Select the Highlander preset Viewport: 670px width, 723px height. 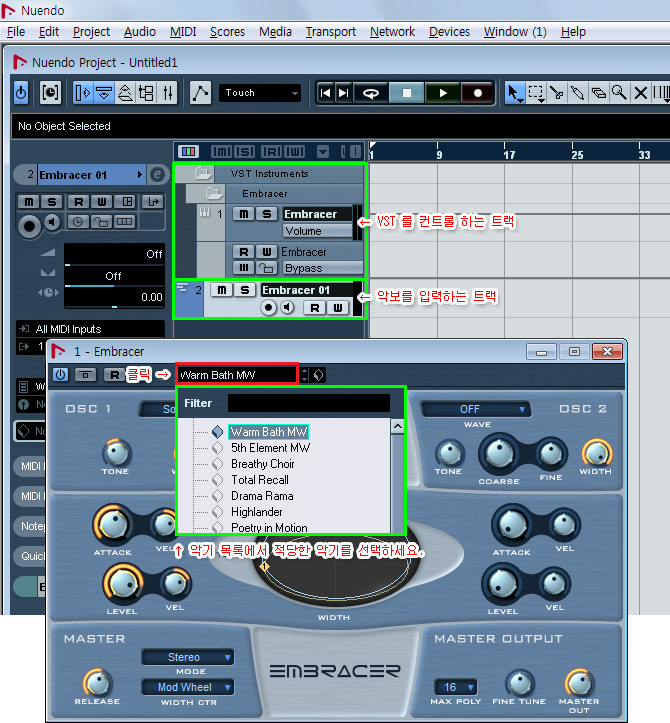257,512
